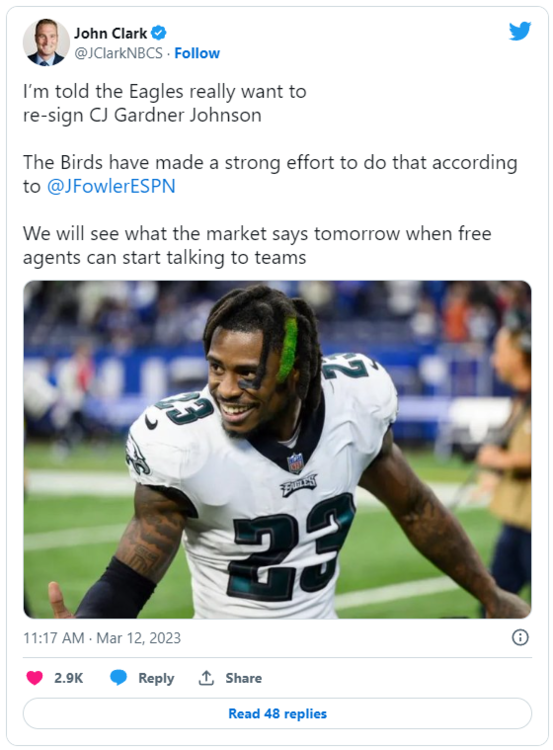Click the Share label
The height and width of the screenshot is (750, 553).
coord(243,678)
